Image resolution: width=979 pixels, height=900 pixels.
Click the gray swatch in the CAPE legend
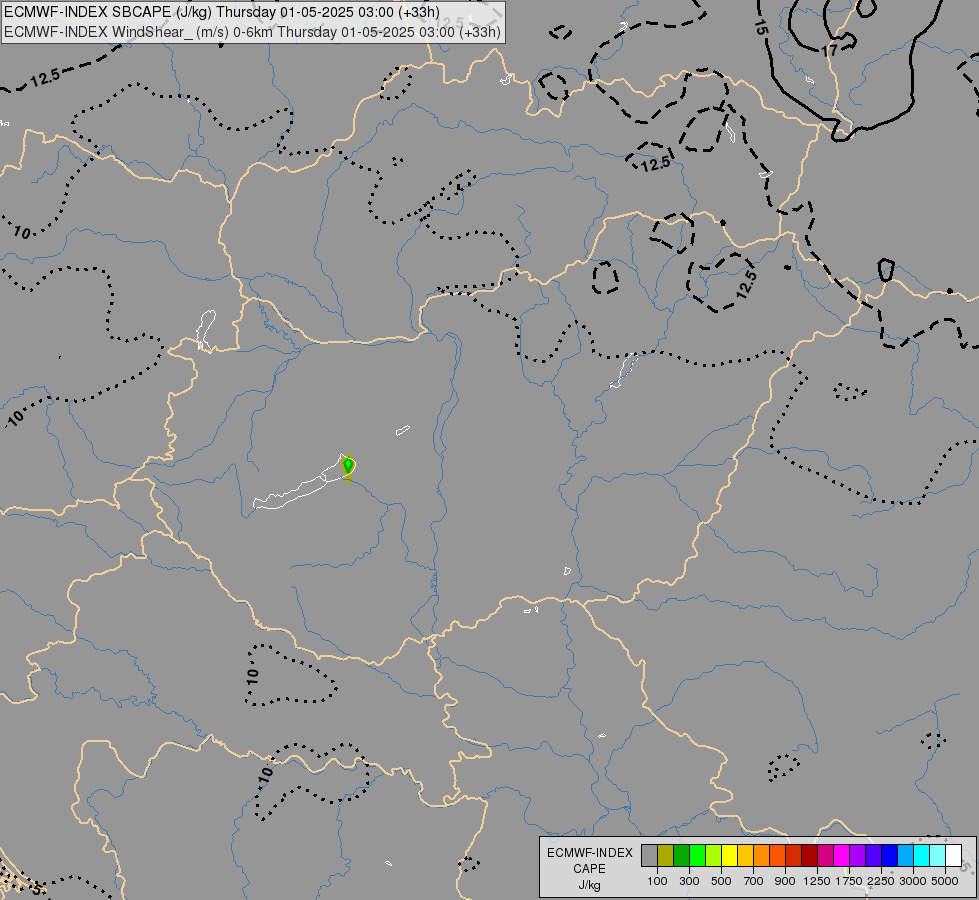[x=649, y=855]
